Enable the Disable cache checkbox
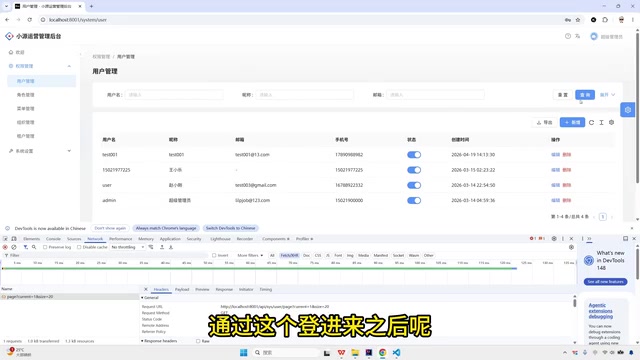 pos(79,247)
